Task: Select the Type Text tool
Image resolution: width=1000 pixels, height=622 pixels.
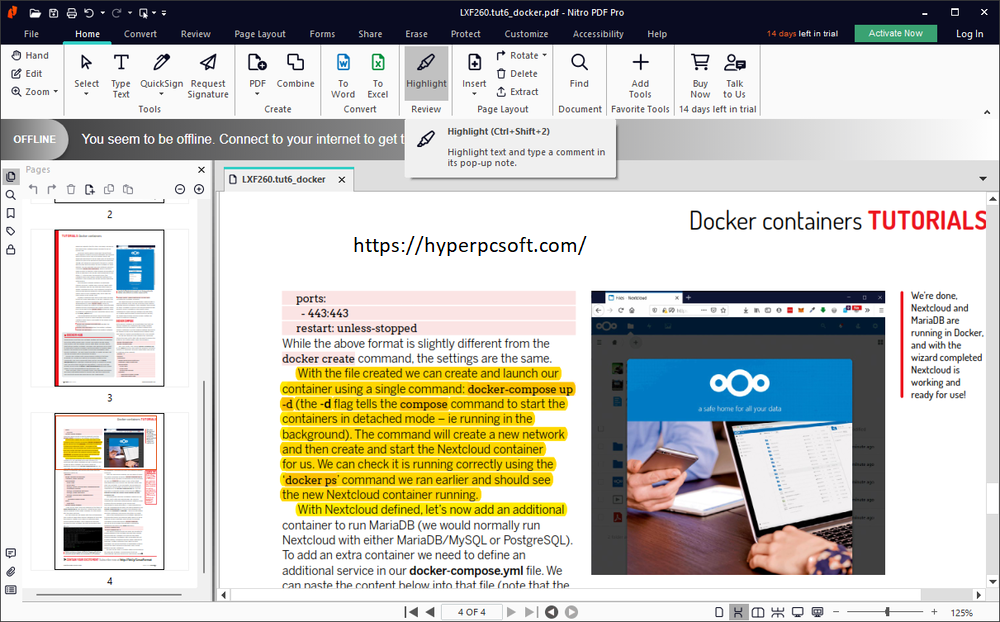Action: pyautogui.click(x=121, y=73)
